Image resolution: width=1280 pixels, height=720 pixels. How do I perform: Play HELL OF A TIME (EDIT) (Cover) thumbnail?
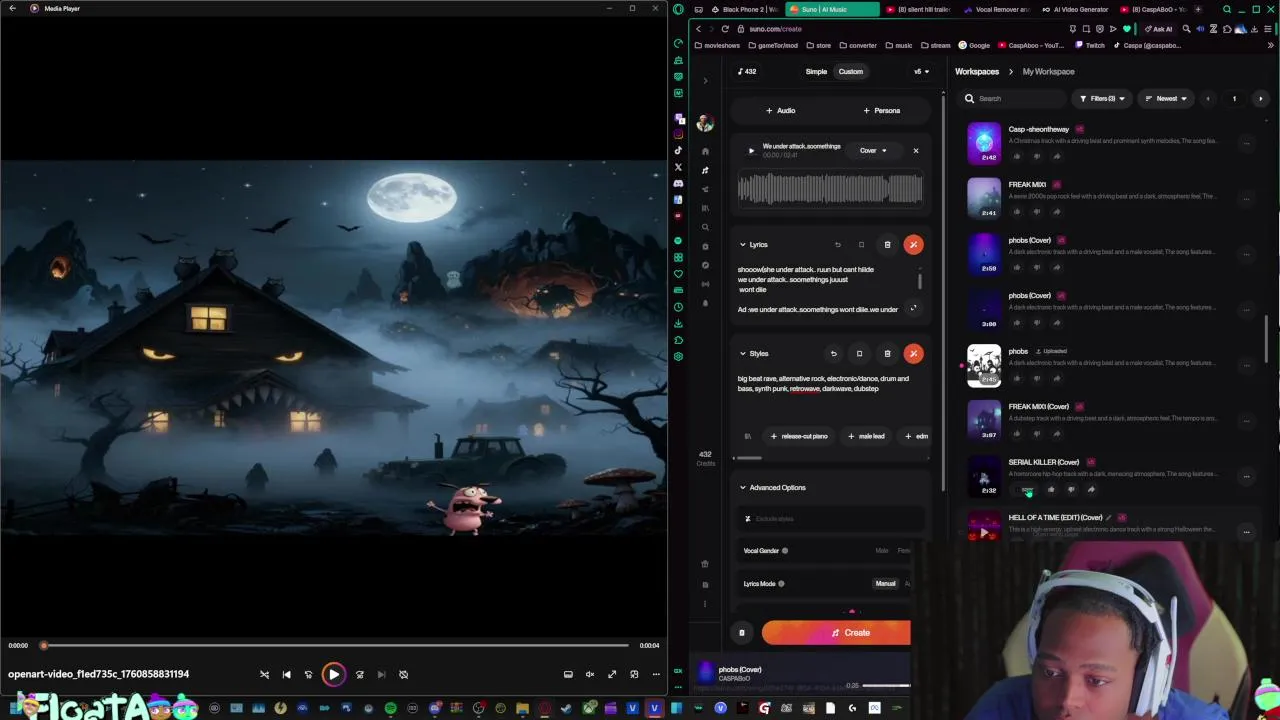coord(984,527)
